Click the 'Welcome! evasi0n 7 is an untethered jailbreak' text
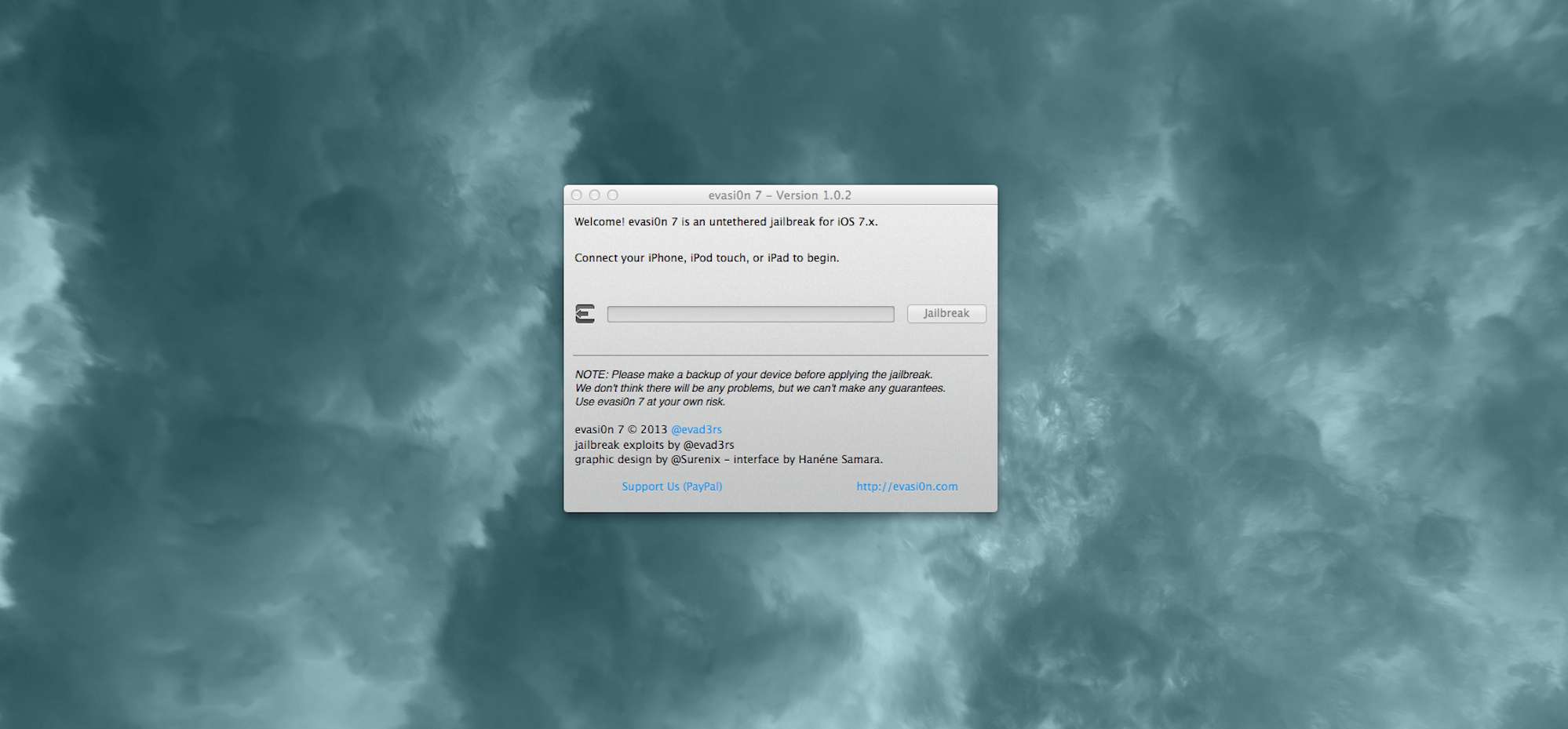This screenshot has width=1568, height=729. tap(726, 222)
